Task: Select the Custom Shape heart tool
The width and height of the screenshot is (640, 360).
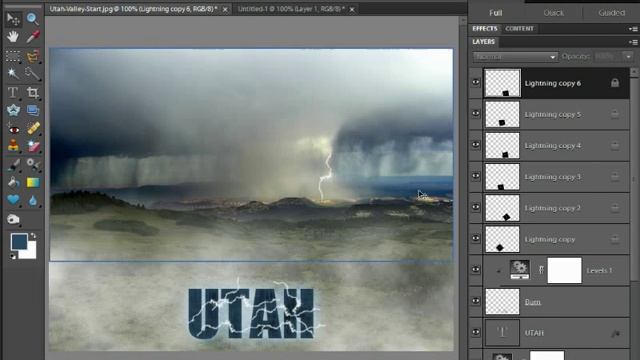Action: (x=13, y=200)
